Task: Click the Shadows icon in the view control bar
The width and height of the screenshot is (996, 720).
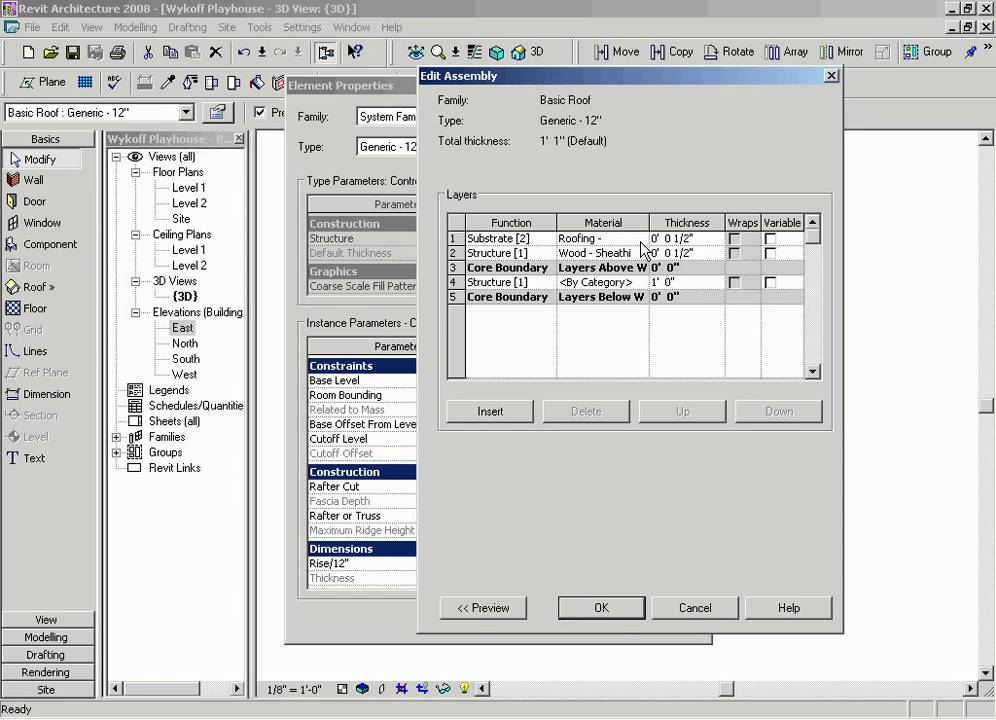Action: tap(381, 688)
